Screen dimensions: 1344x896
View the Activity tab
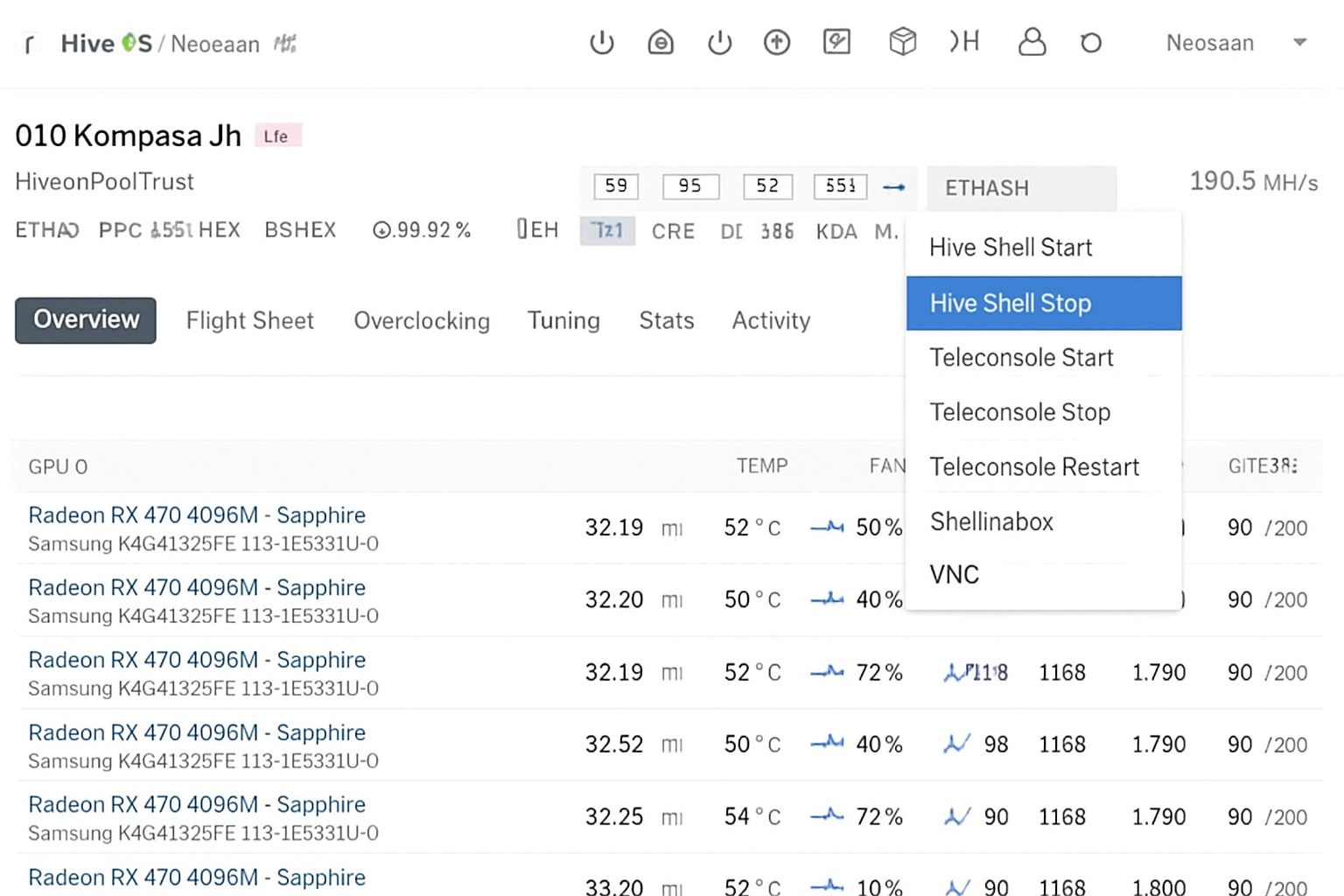coord(772,320)
